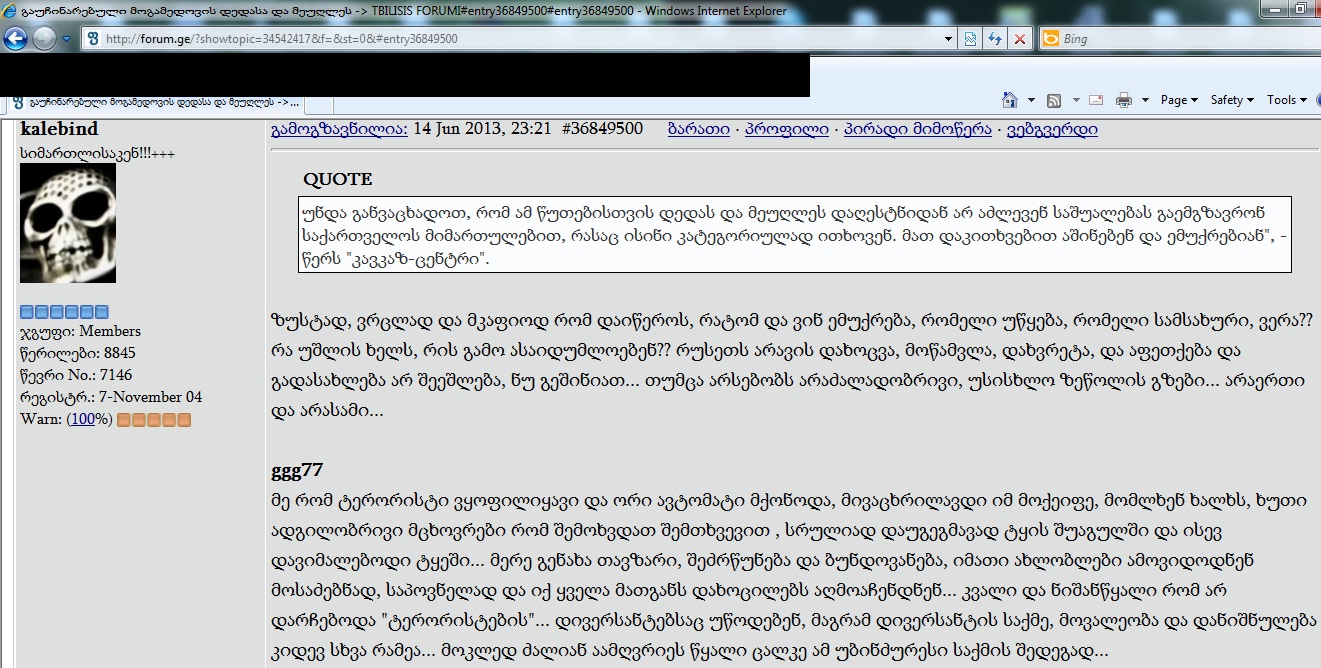Open the Tools menu

pyautogui.click(x=1287, y=100)
